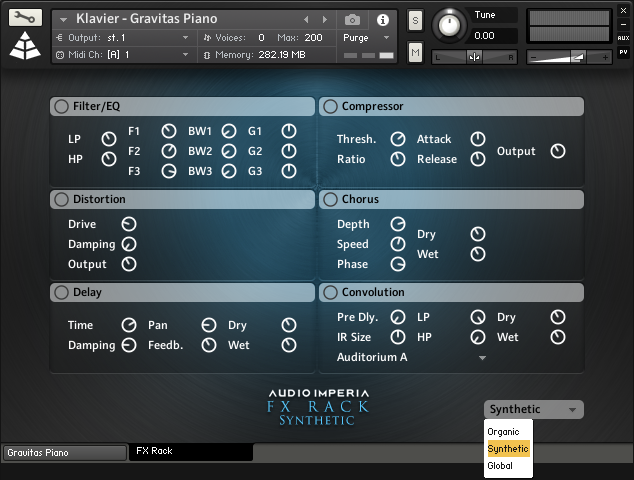Click the Distortion Drive knob
The width and height of the screenshot is (634, 480).
tap(129, 224)
